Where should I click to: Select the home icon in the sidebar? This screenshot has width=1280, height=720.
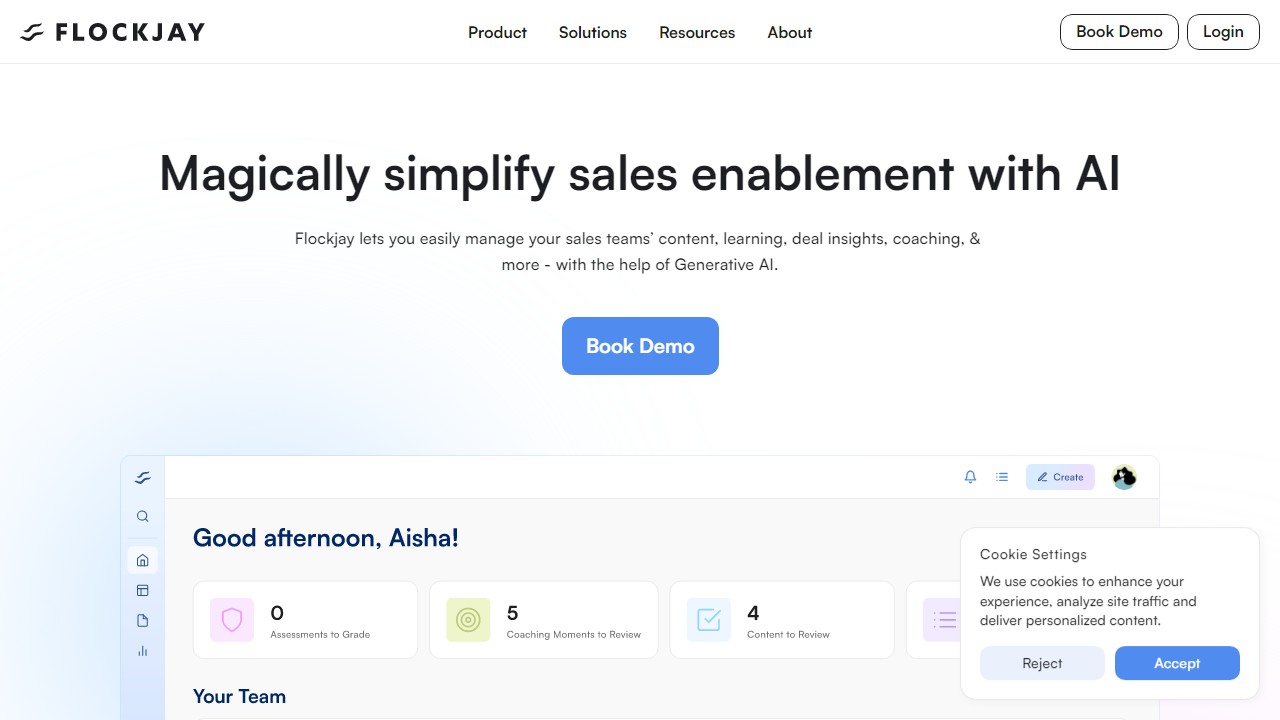click(x=143, y=560)
